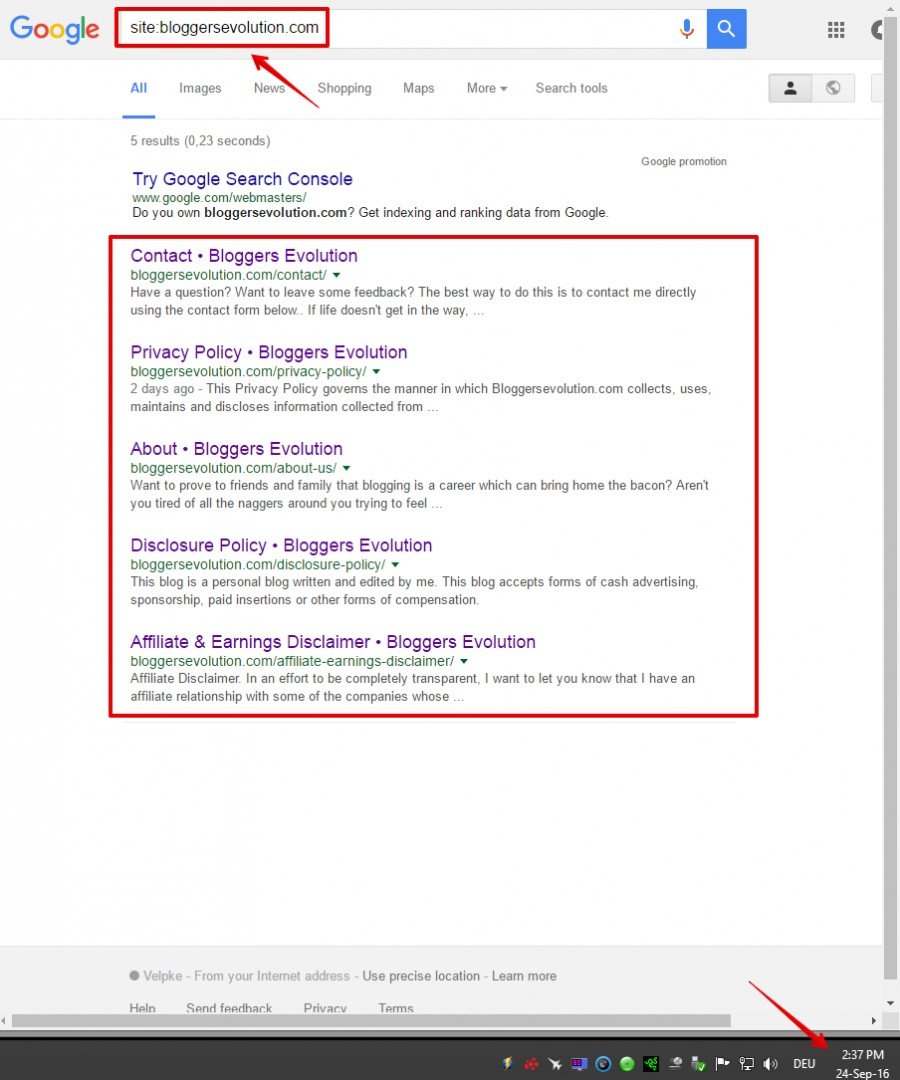Expand arrow beside the affiliate-earnings-disclaimer URL
The width and height of the screenshot is (900, 1080).
[x=464, y=661]
